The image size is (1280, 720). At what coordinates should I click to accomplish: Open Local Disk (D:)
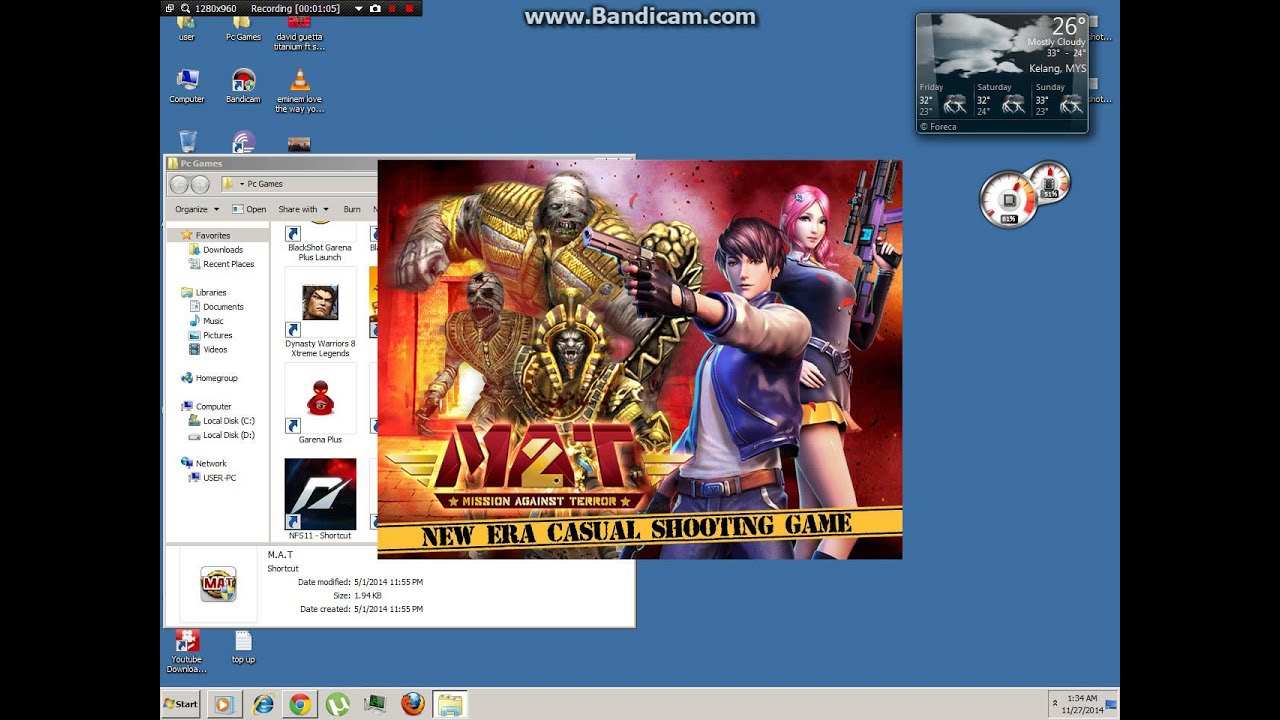pyautogui.click(x=221, y=435)
